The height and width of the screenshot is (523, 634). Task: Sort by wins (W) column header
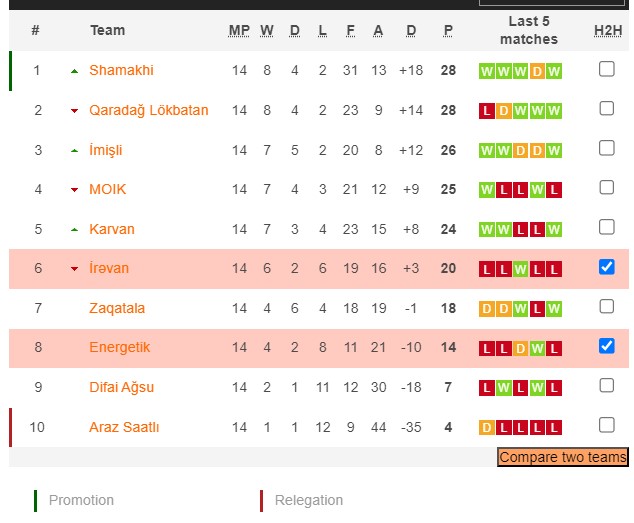[267, 30]
